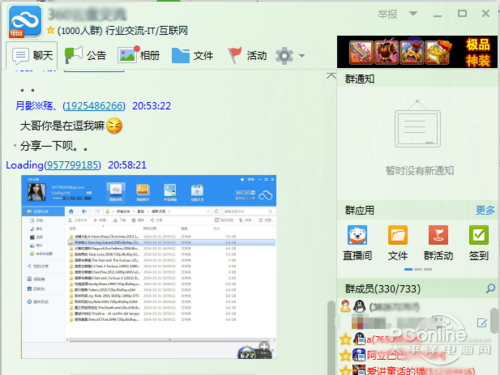Click the sender name Loading
The image size is (500, 375).
pos(25,165)
